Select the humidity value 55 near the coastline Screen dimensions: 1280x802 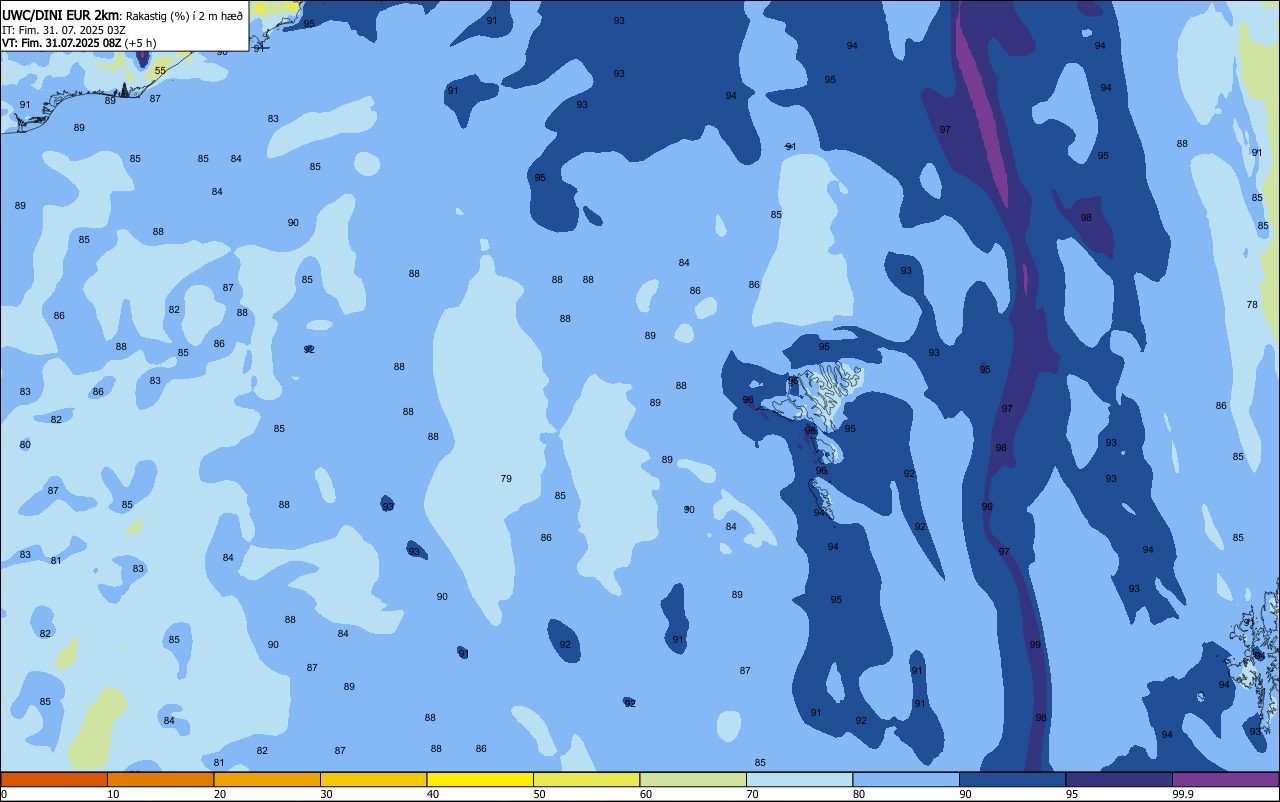tap(160, 71)
